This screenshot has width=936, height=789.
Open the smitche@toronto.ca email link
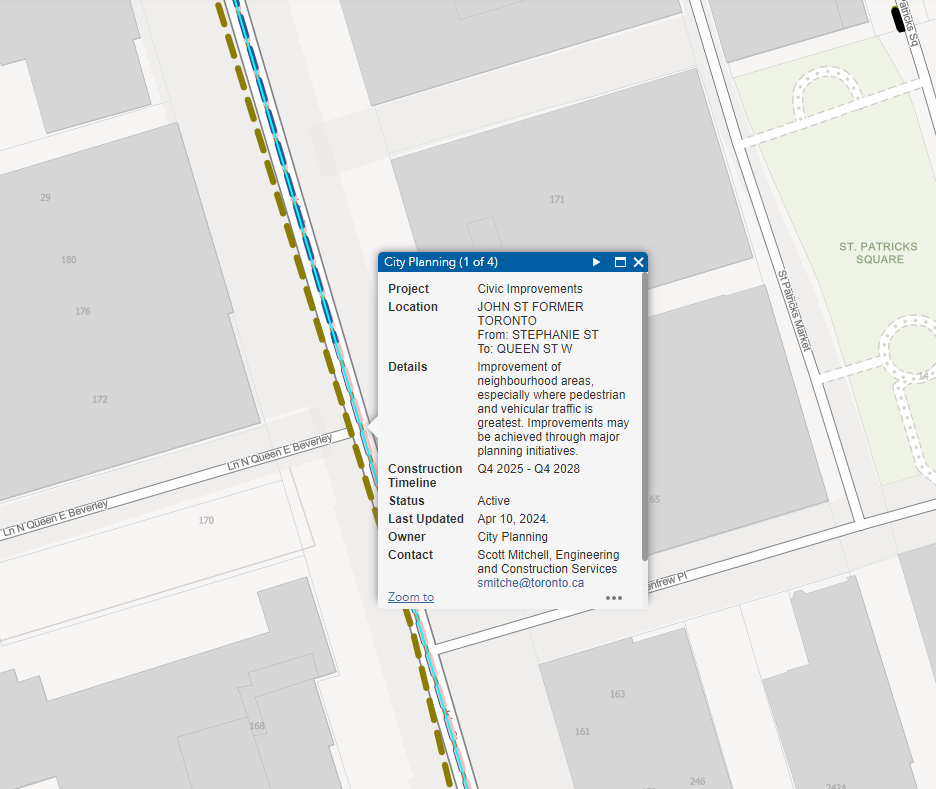point(530,582)
